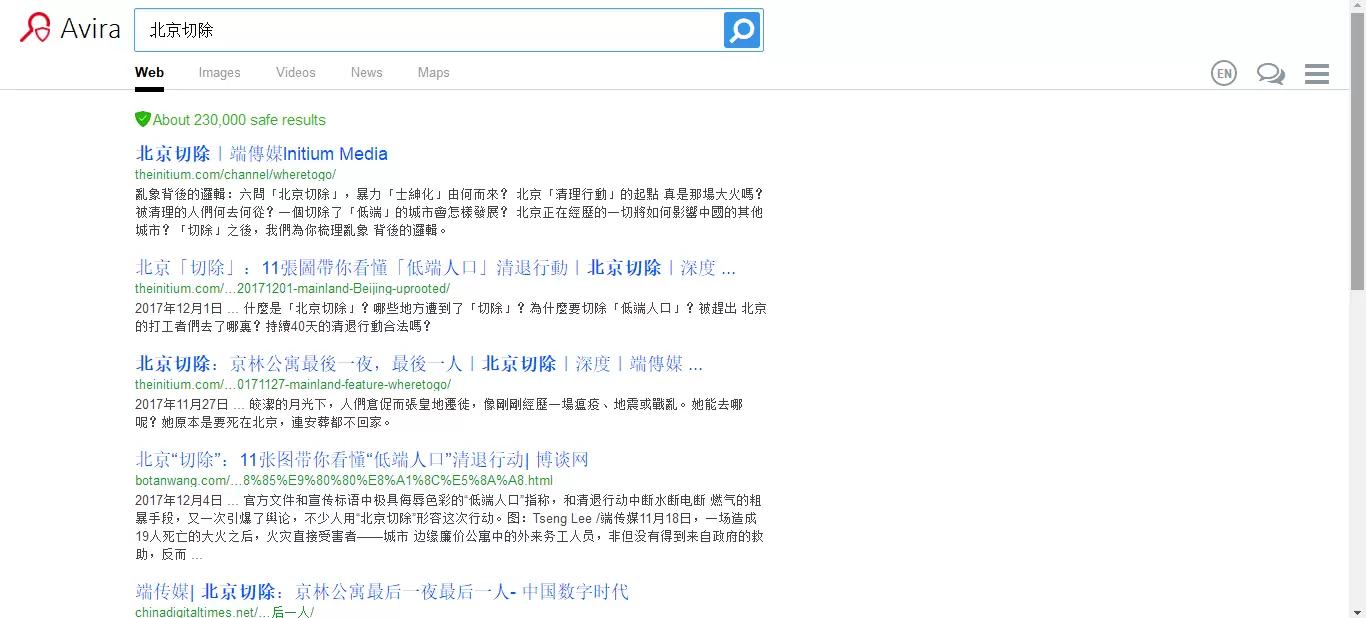The image size is (1366, 618).
Task: Open the 中国数字时代 result link
Action: [381, 592]
